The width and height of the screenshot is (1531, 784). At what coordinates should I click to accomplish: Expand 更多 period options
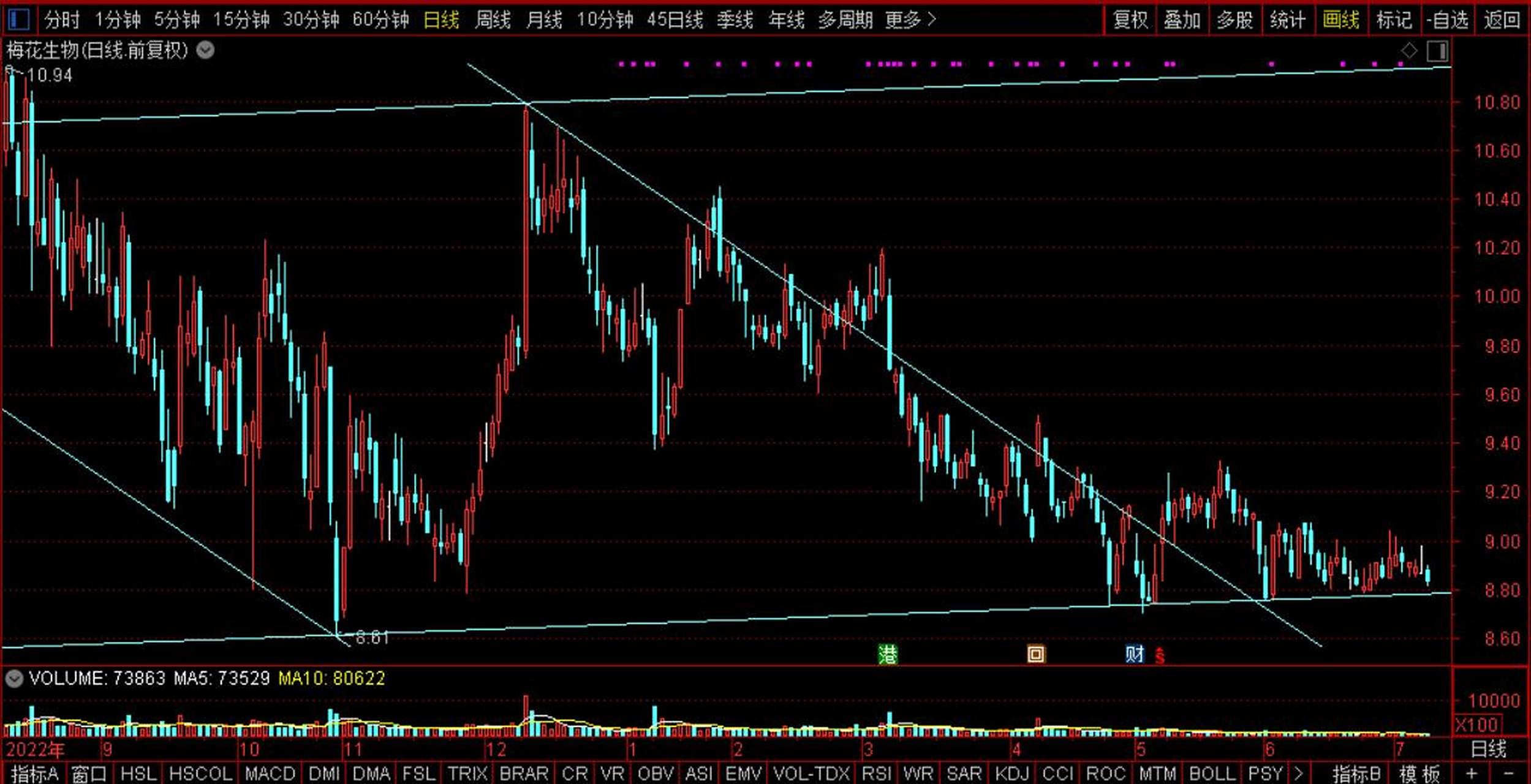(x=910, y=20)
